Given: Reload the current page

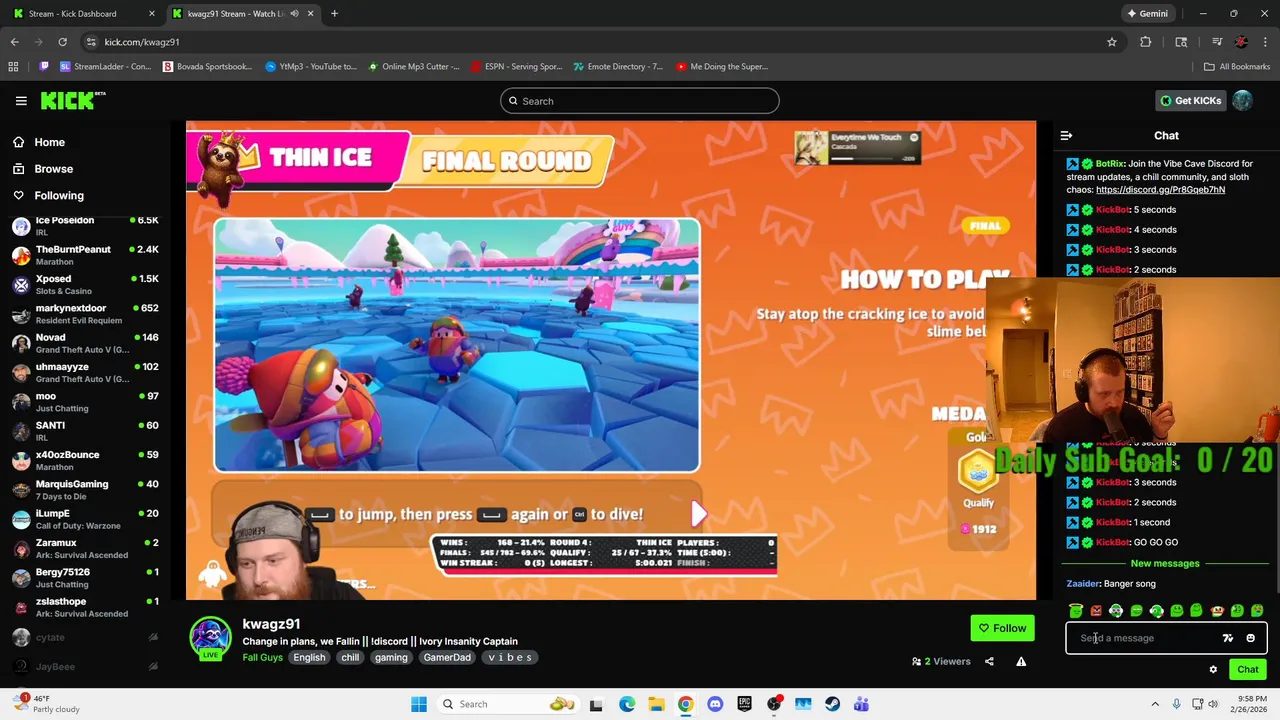Looking at the screenshot, I should click(62, 42).
